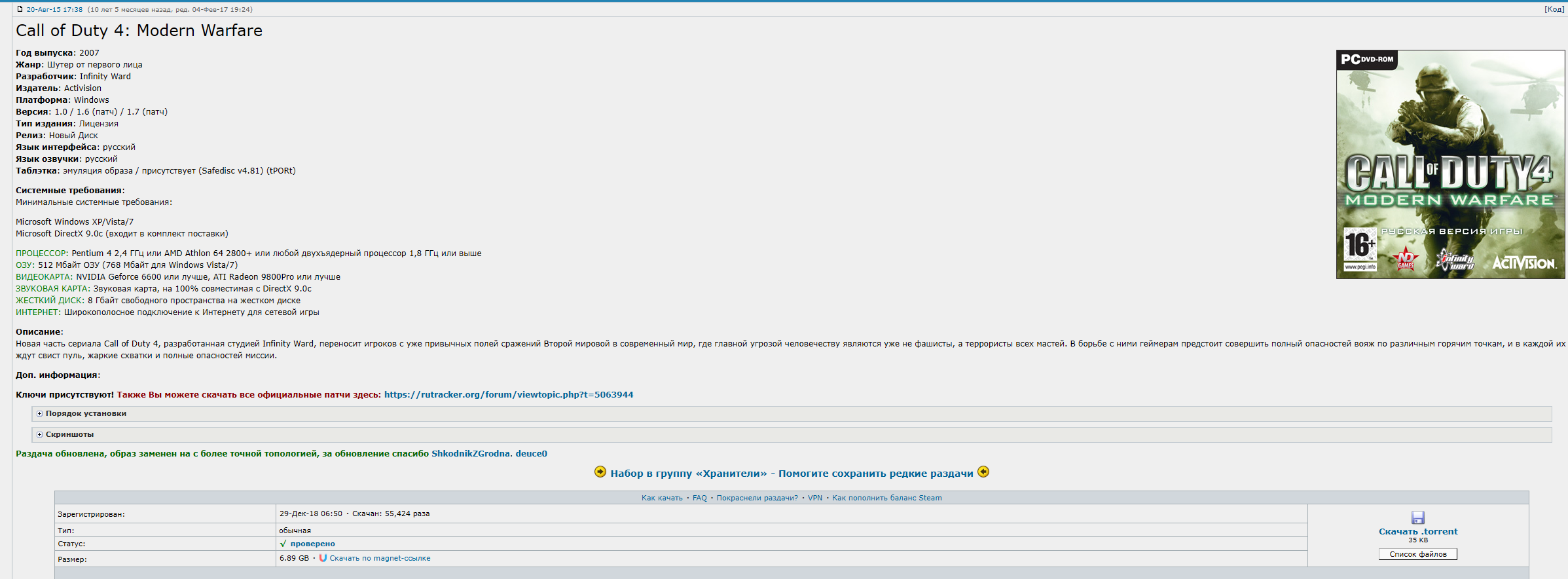1568x579 pixels.
Task: Open the post date link 20-Авг-15 17:38
Action: [54, 9]
